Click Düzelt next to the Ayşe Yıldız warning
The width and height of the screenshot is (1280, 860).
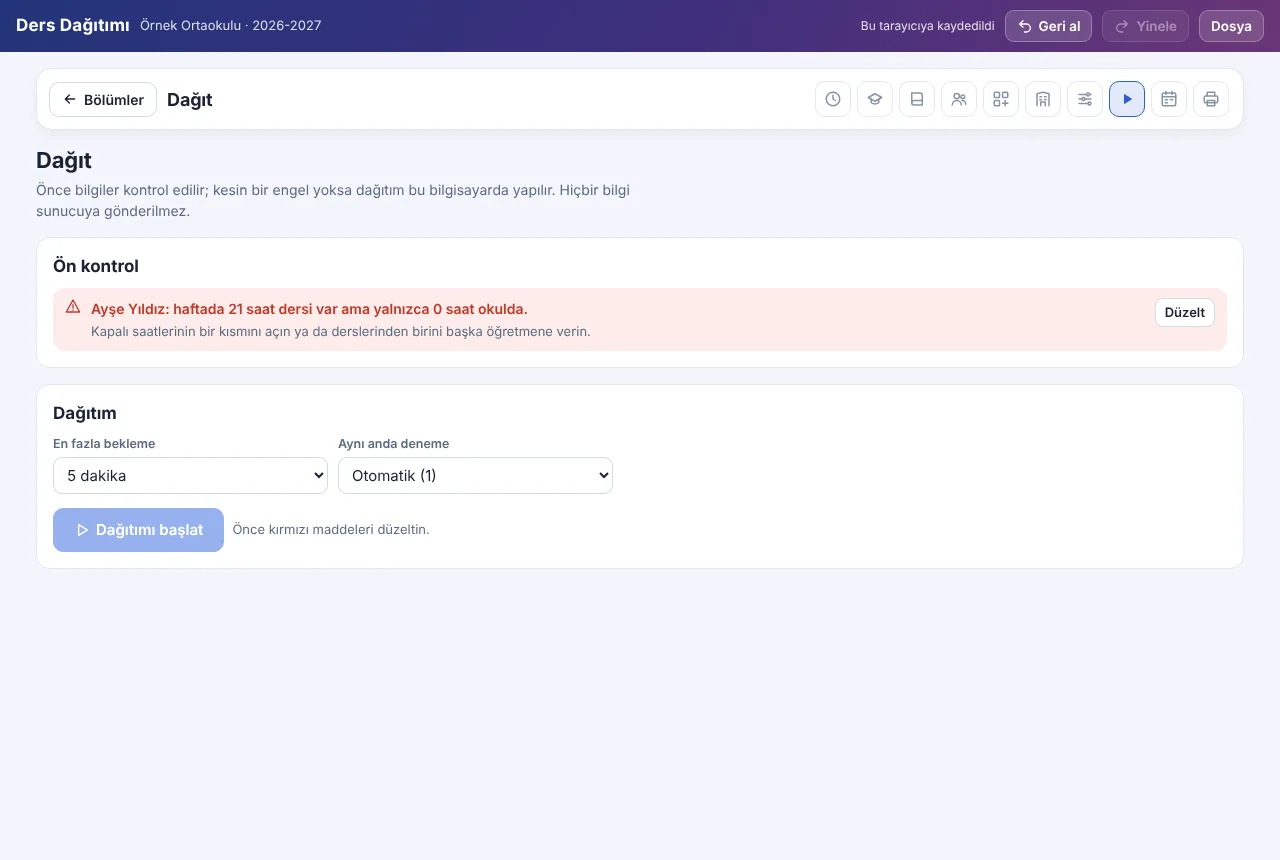[x=1185, y=312]
